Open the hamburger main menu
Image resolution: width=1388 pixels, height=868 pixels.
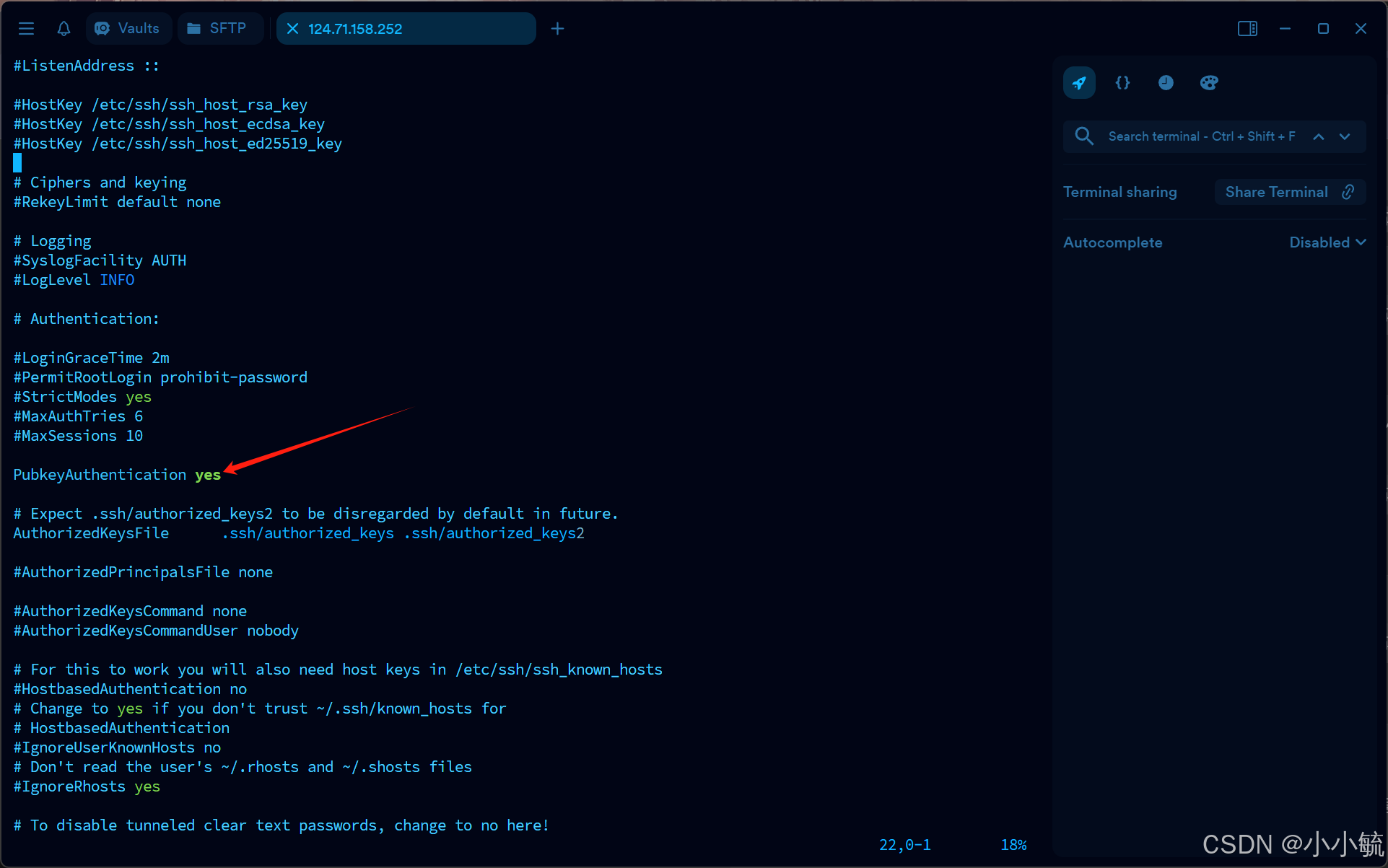click(x=27, y=28)
